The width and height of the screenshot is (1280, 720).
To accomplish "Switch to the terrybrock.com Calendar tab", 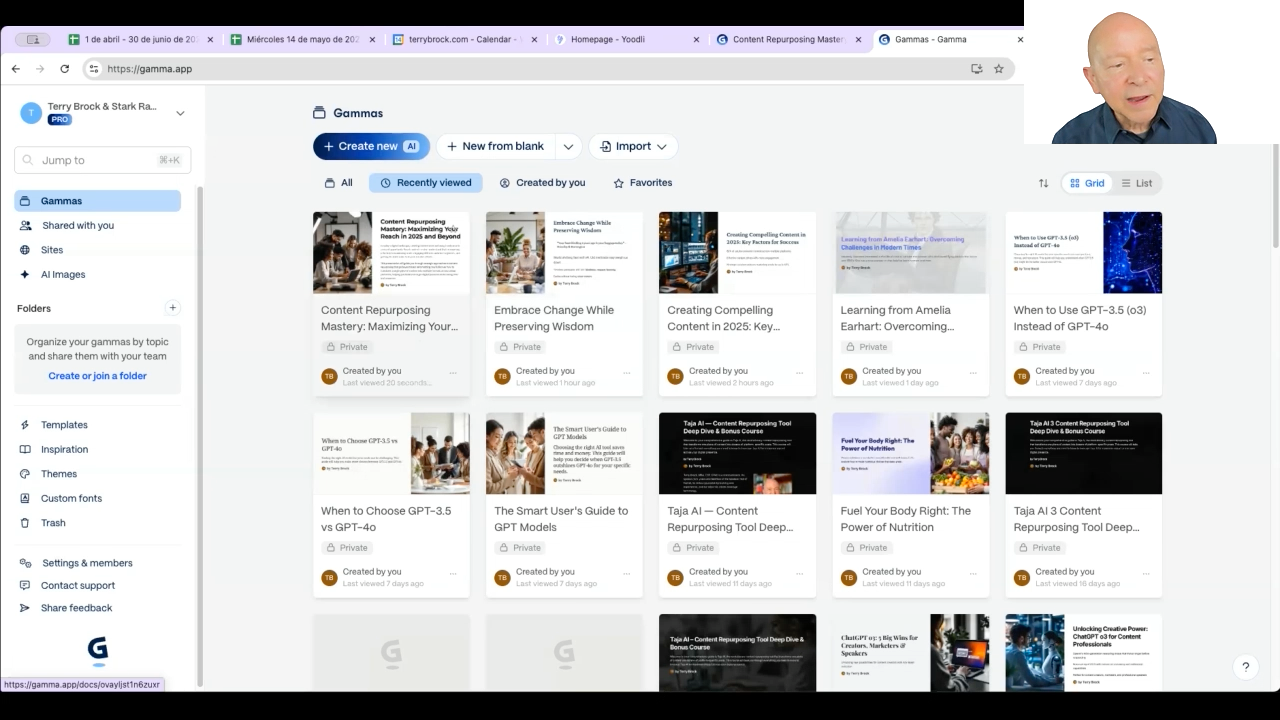I will click(464, 40).
